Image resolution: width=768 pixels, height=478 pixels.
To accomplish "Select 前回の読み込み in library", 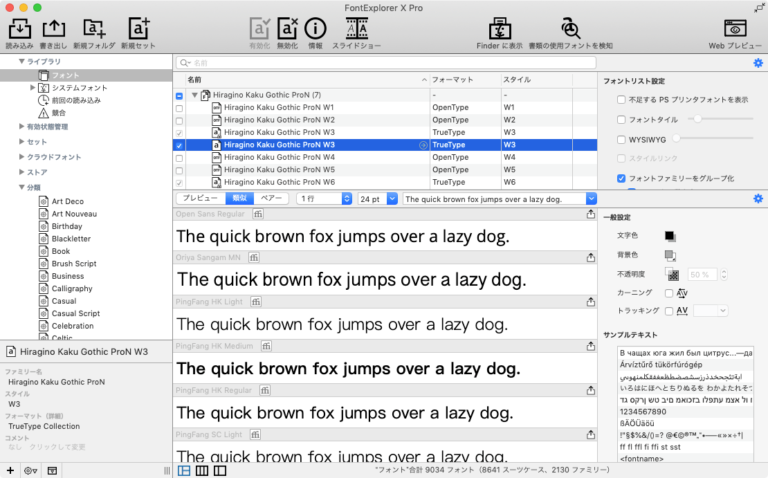I will pyautogui.click(x=76, y=100).
